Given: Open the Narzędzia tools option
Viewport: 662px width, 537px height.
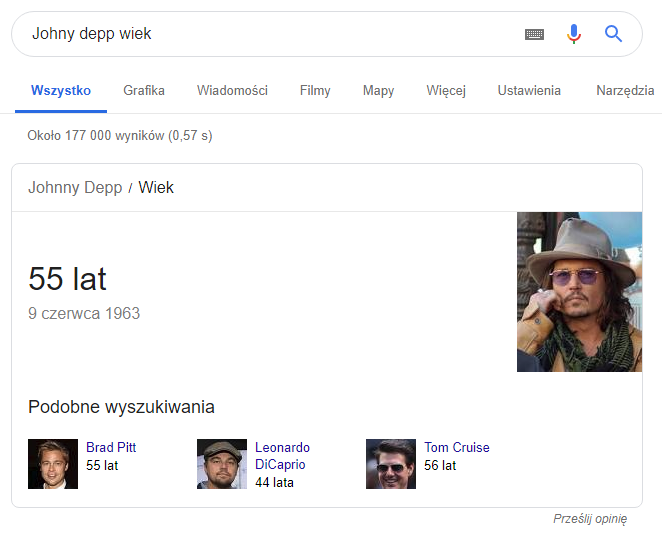Looking at the screenshot, I should 625,91.
